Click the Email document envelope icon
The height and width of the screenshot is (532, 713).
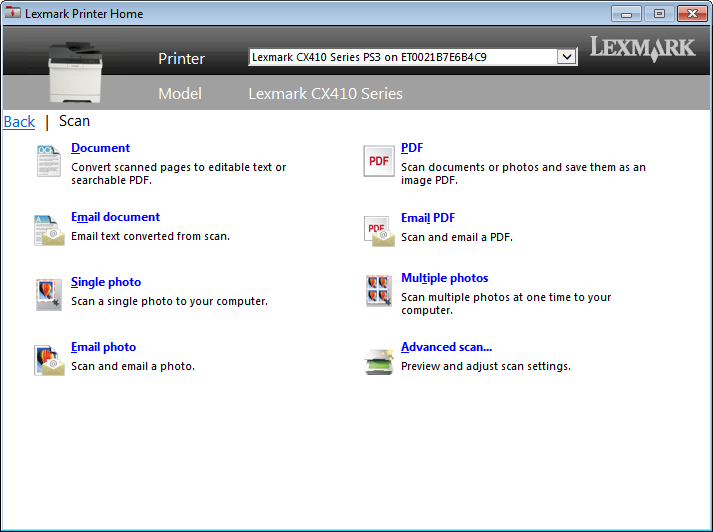[49, 230]
